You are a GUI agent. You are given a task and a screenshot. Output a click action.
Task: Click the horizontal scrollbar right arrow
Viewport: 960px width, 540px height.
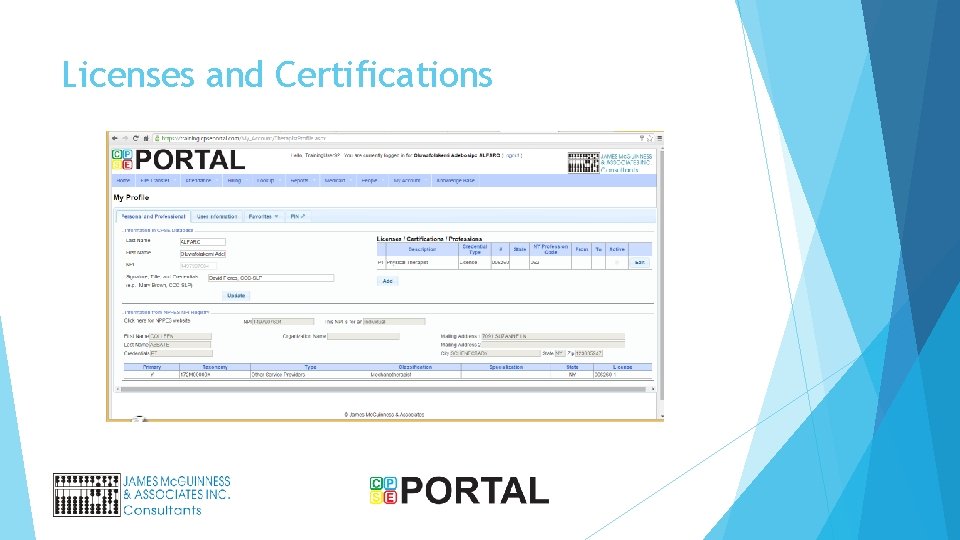tap(653, 389)
